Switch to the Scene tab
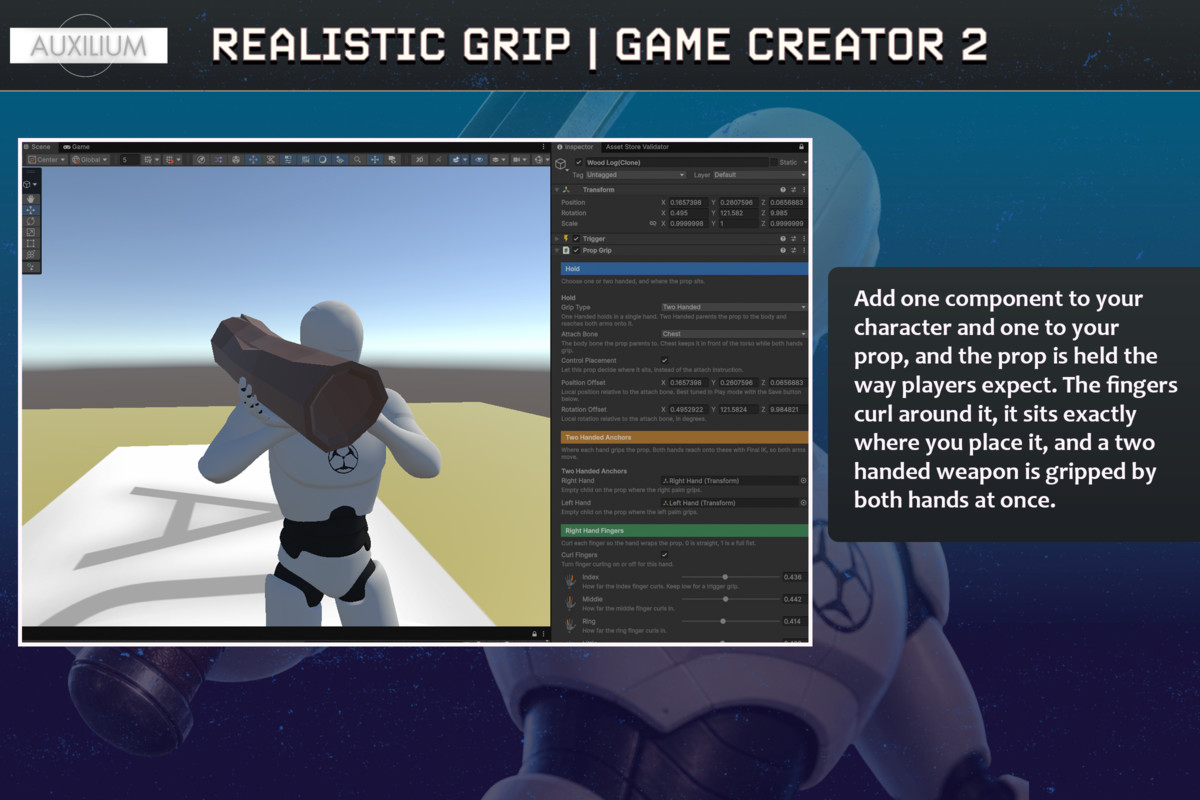 click(x=38, y=147)
